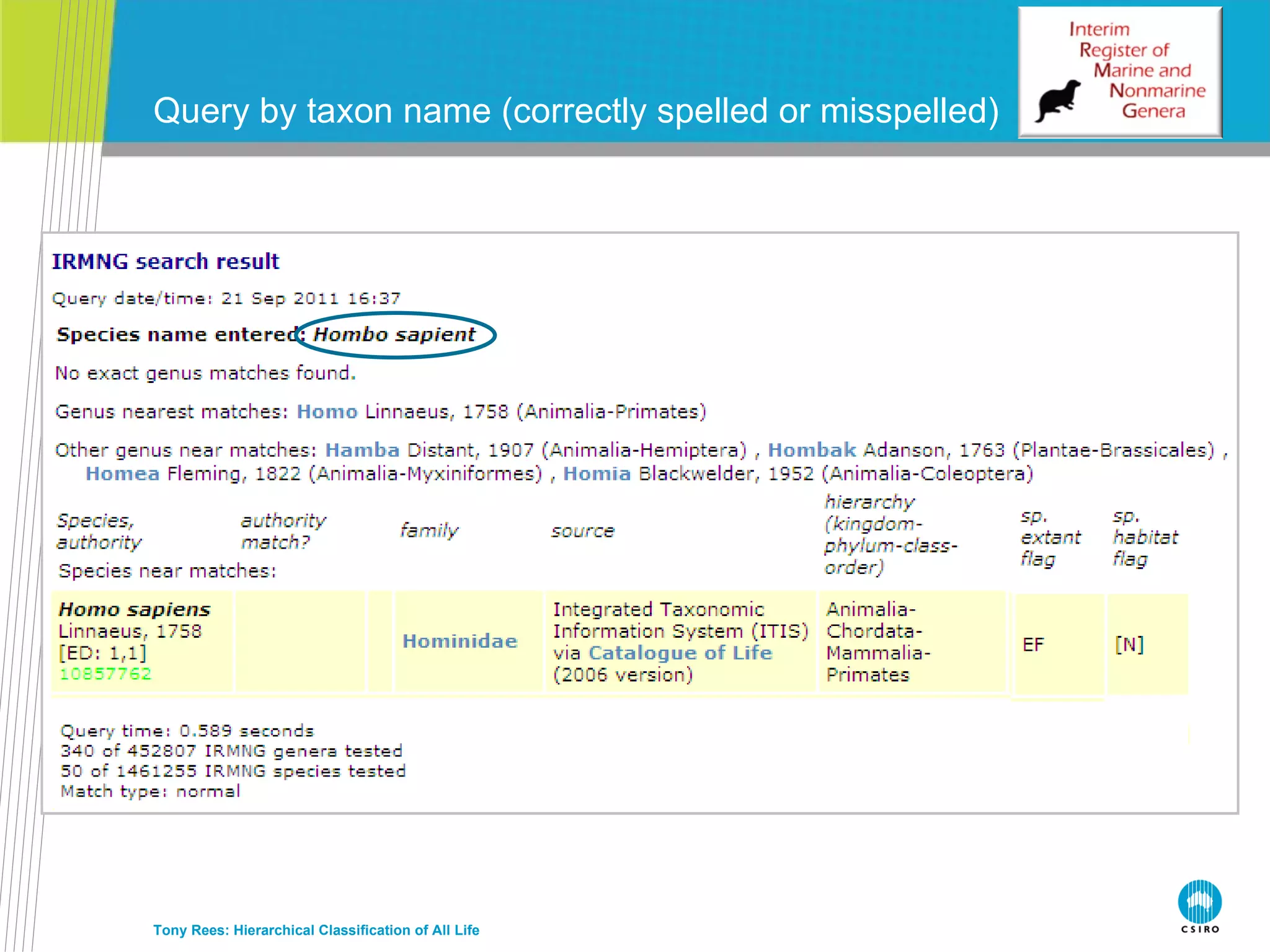Open the Homea genus link

tap(122, 474)
